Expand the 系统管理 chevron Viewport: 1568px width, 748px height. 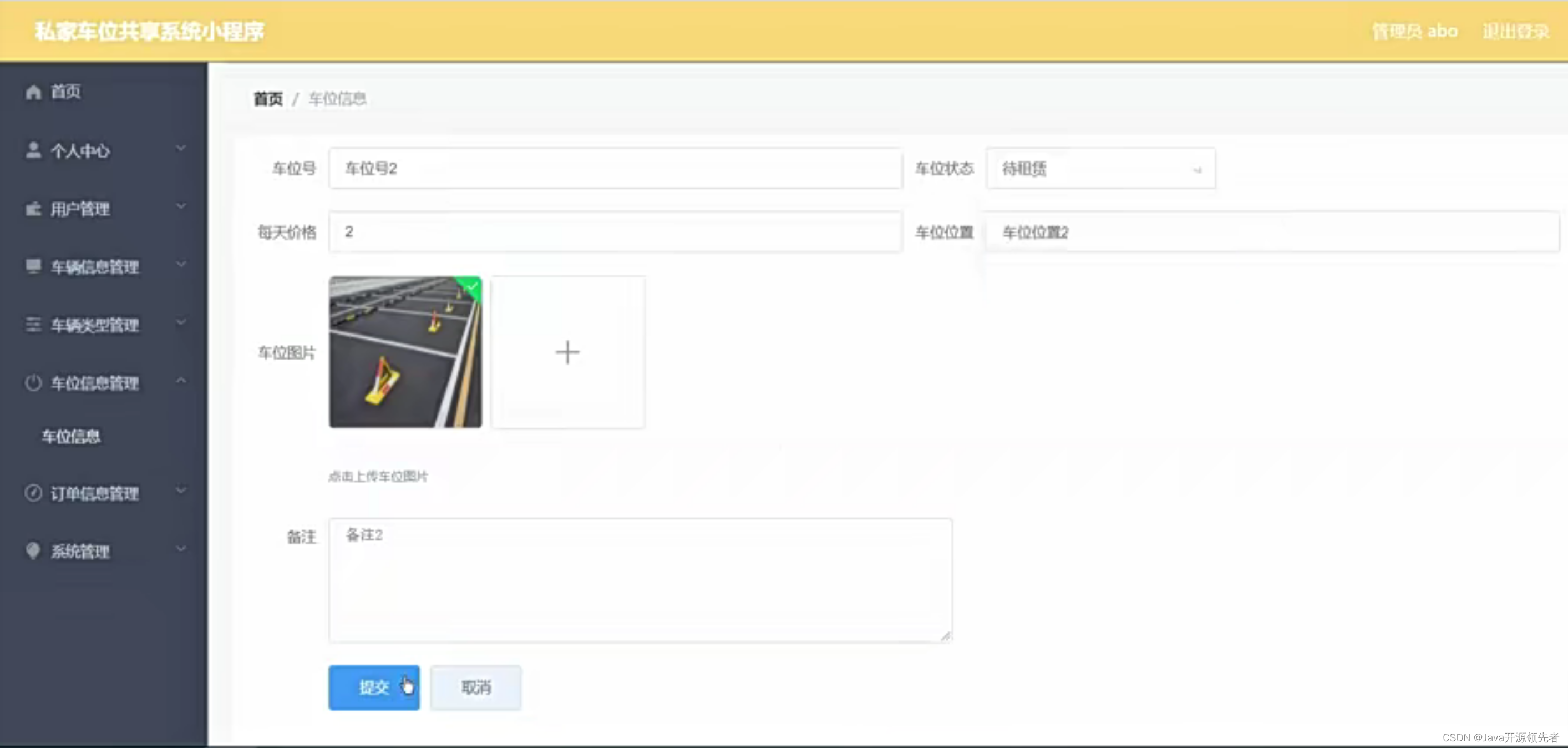click(x=181, y=549)
